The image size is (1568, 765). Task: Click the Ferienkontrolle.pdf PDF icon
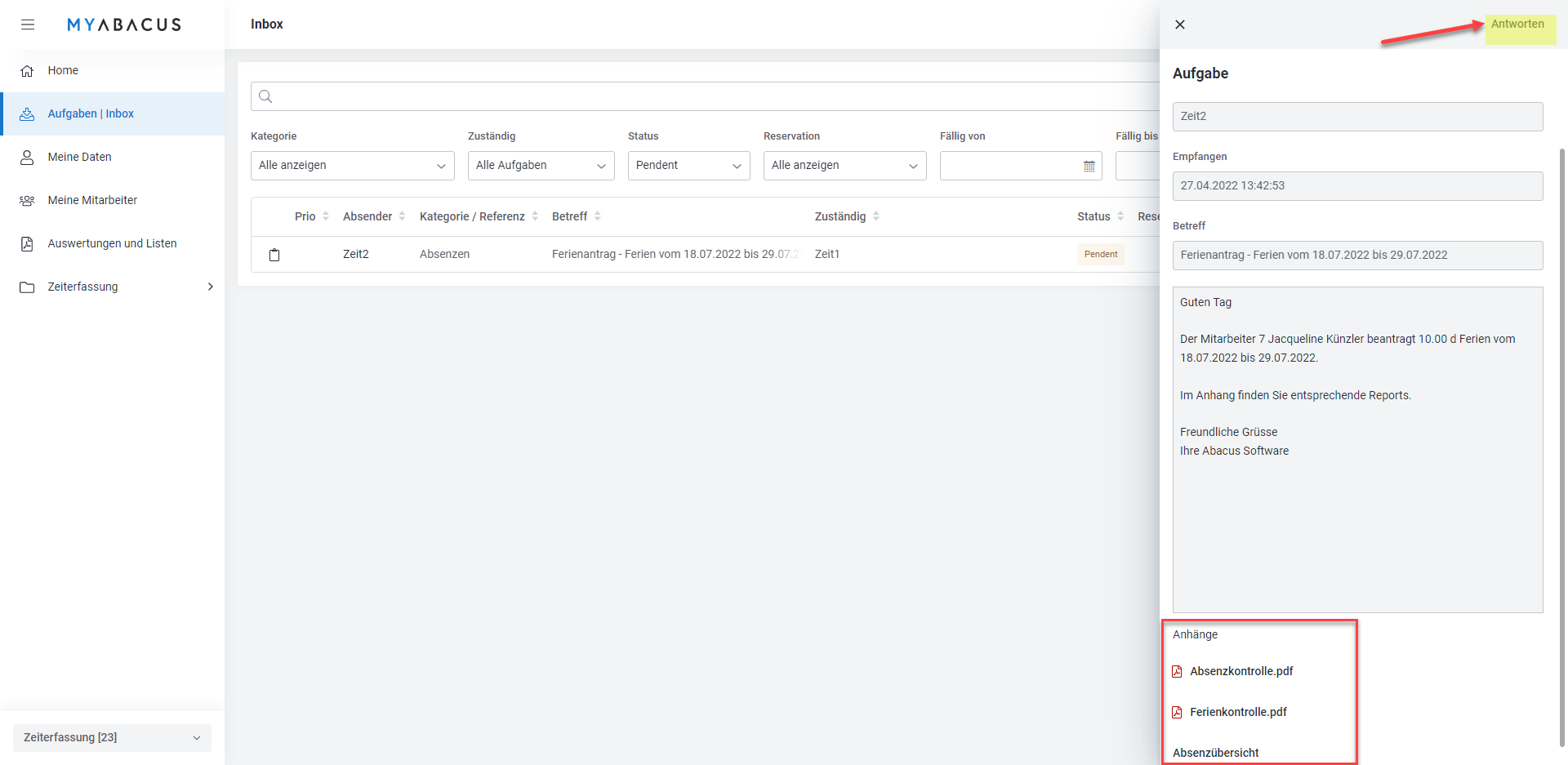click(1177, 712)
